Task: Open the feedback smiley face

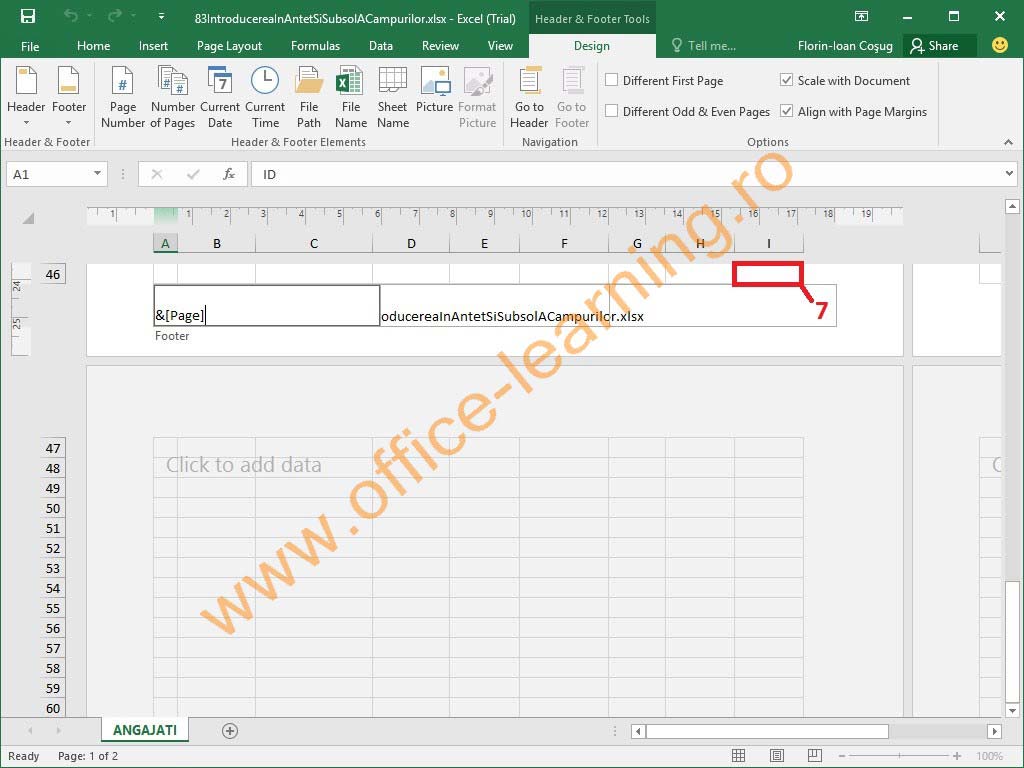Action: 999,45
